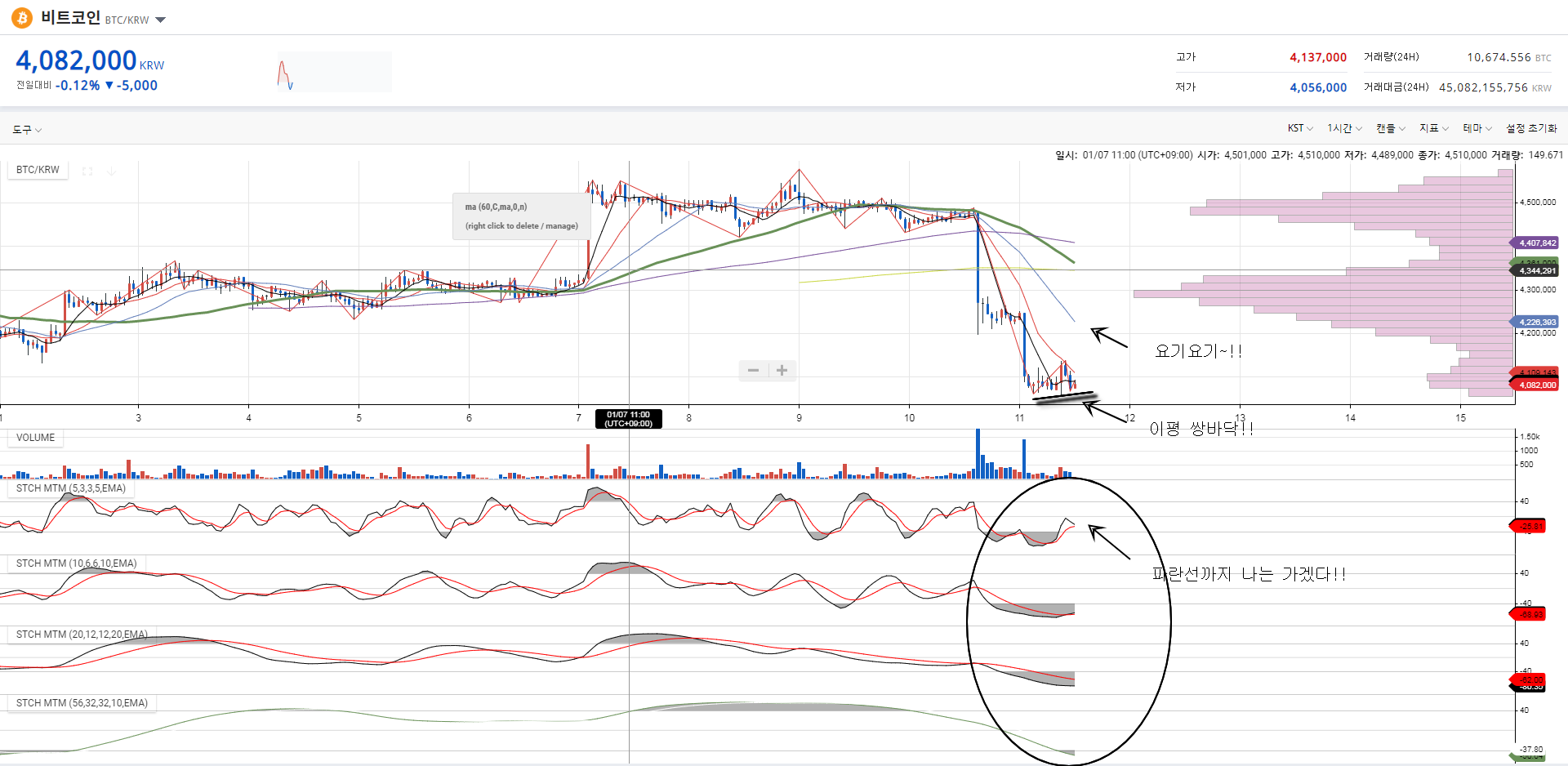The height and width of the screenshot is (766, 1568).
Task: Select the STCH MTM (5,3,3,5,EMA) indicator label
Action: [71, 488]
